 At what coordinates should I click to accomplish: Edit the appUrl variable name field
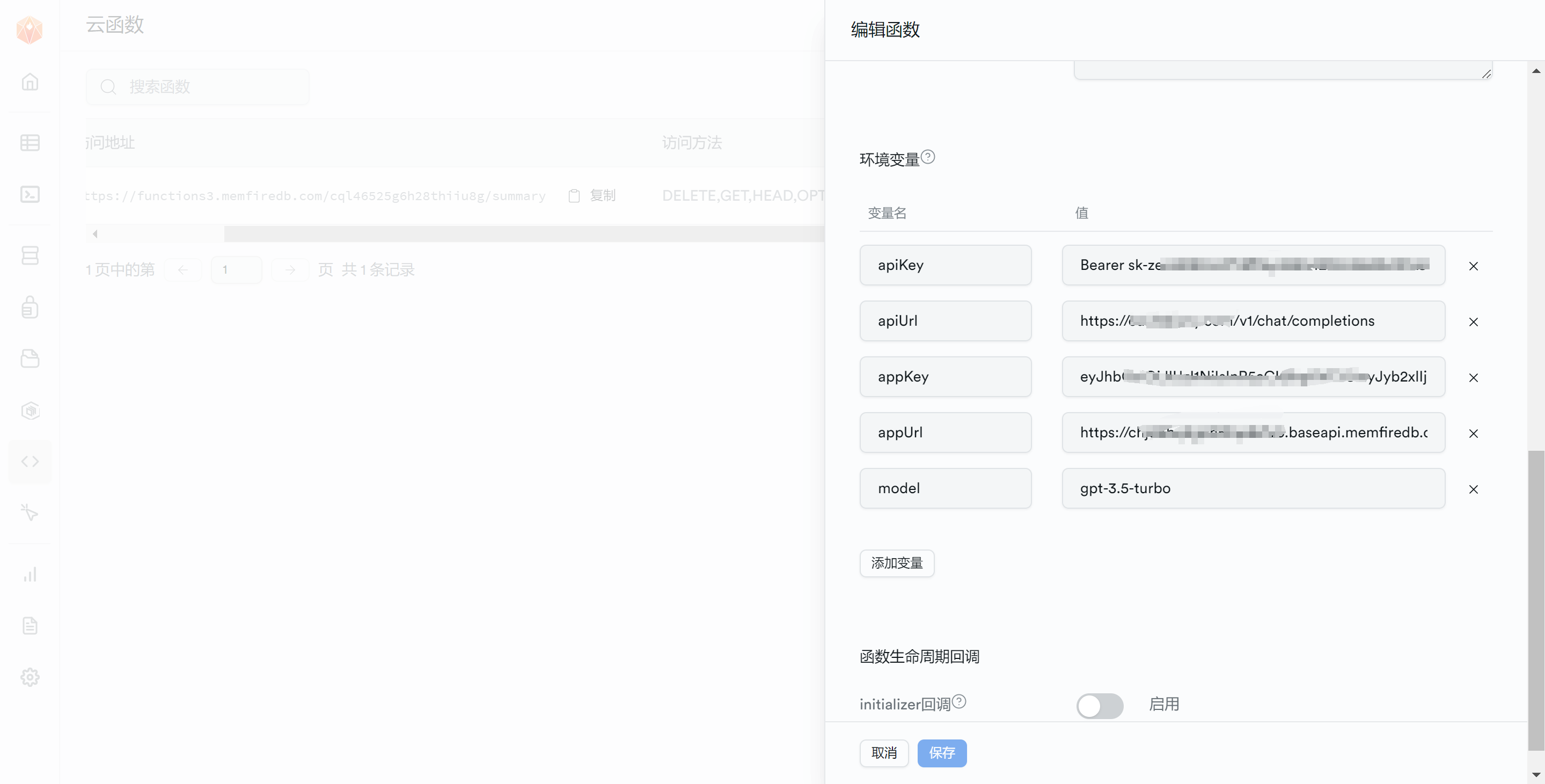pos(945,433)
